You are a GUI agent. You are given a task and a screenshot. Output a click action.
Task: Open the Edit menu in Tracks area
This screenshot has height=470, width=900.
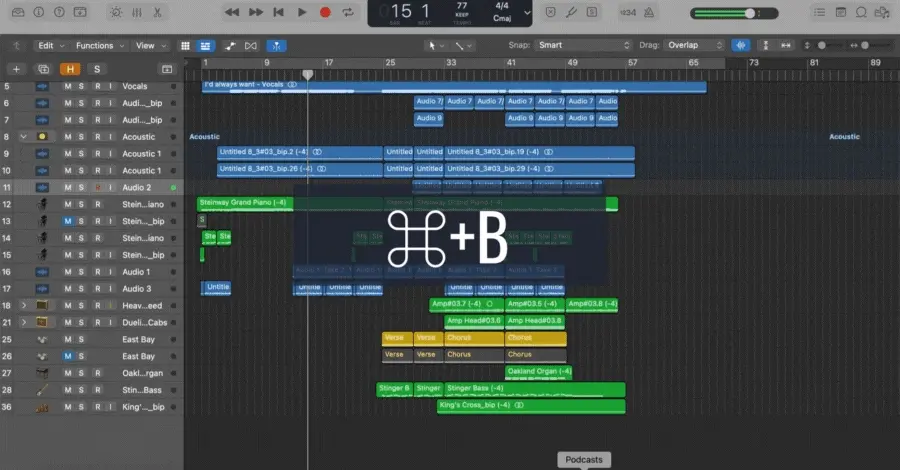click(51, 45)
